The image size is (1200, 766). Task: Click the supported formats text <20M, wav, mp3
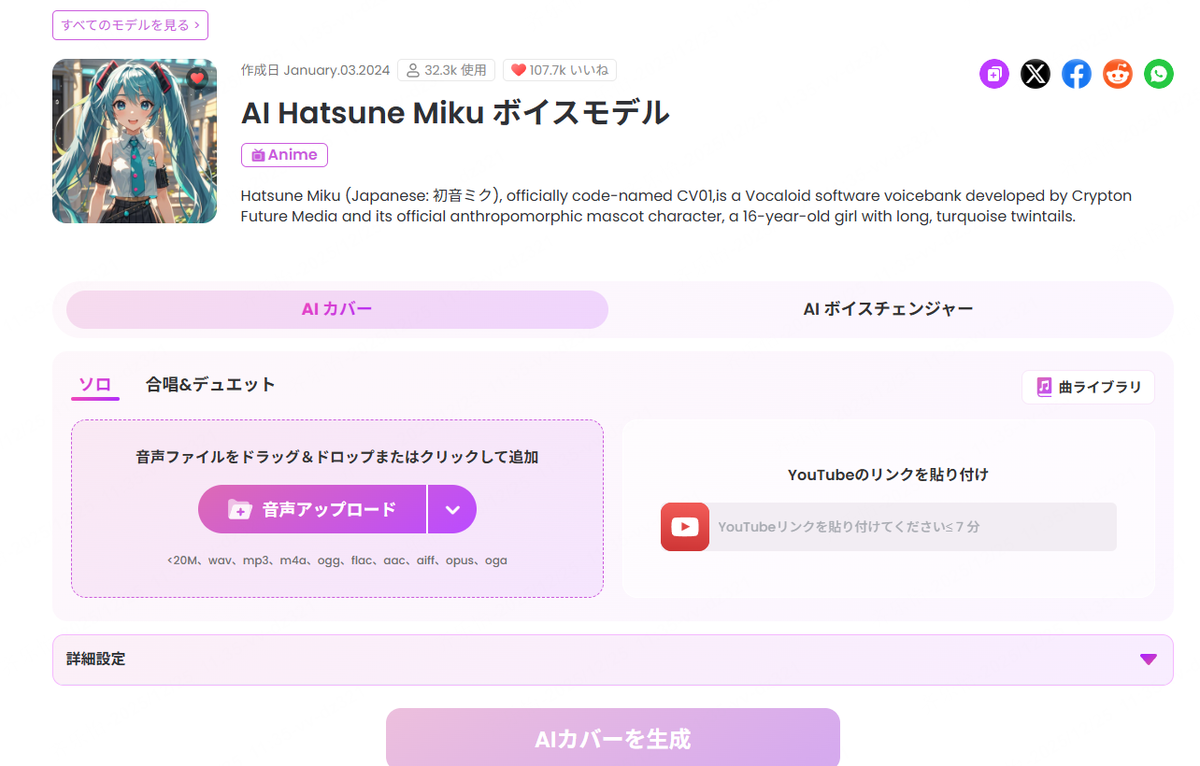pos(337,561)
